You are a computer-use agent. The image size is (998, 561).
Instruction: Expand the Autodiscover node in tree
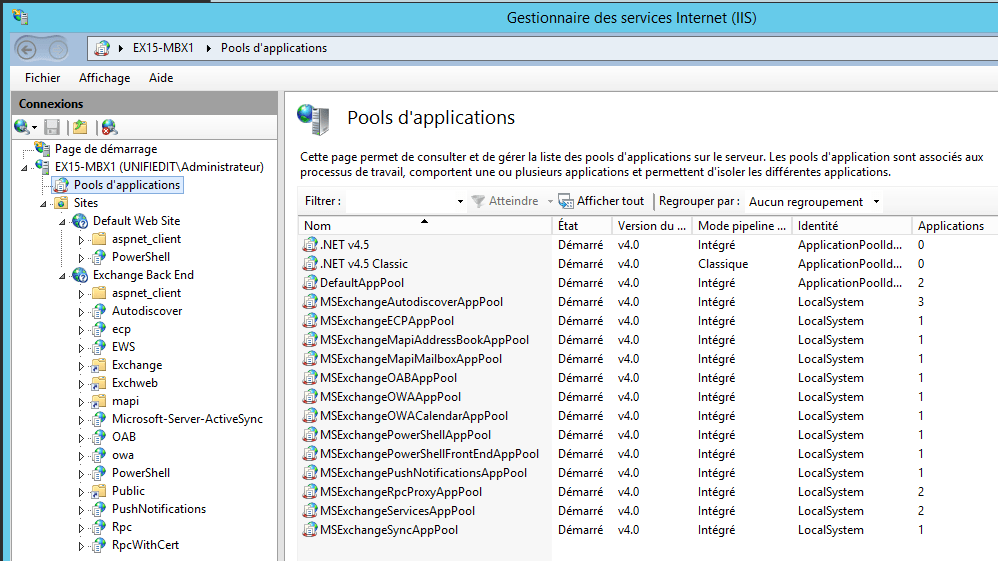point(82,311)
